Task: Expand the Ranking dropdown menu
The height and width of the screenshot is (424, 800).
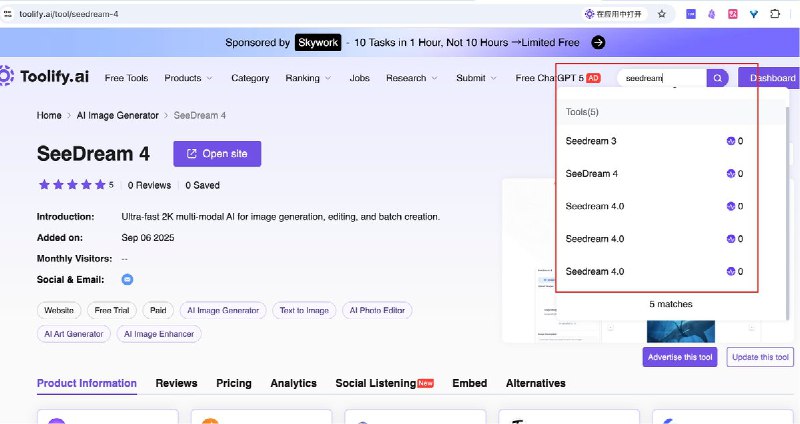Action: (308, 78)
